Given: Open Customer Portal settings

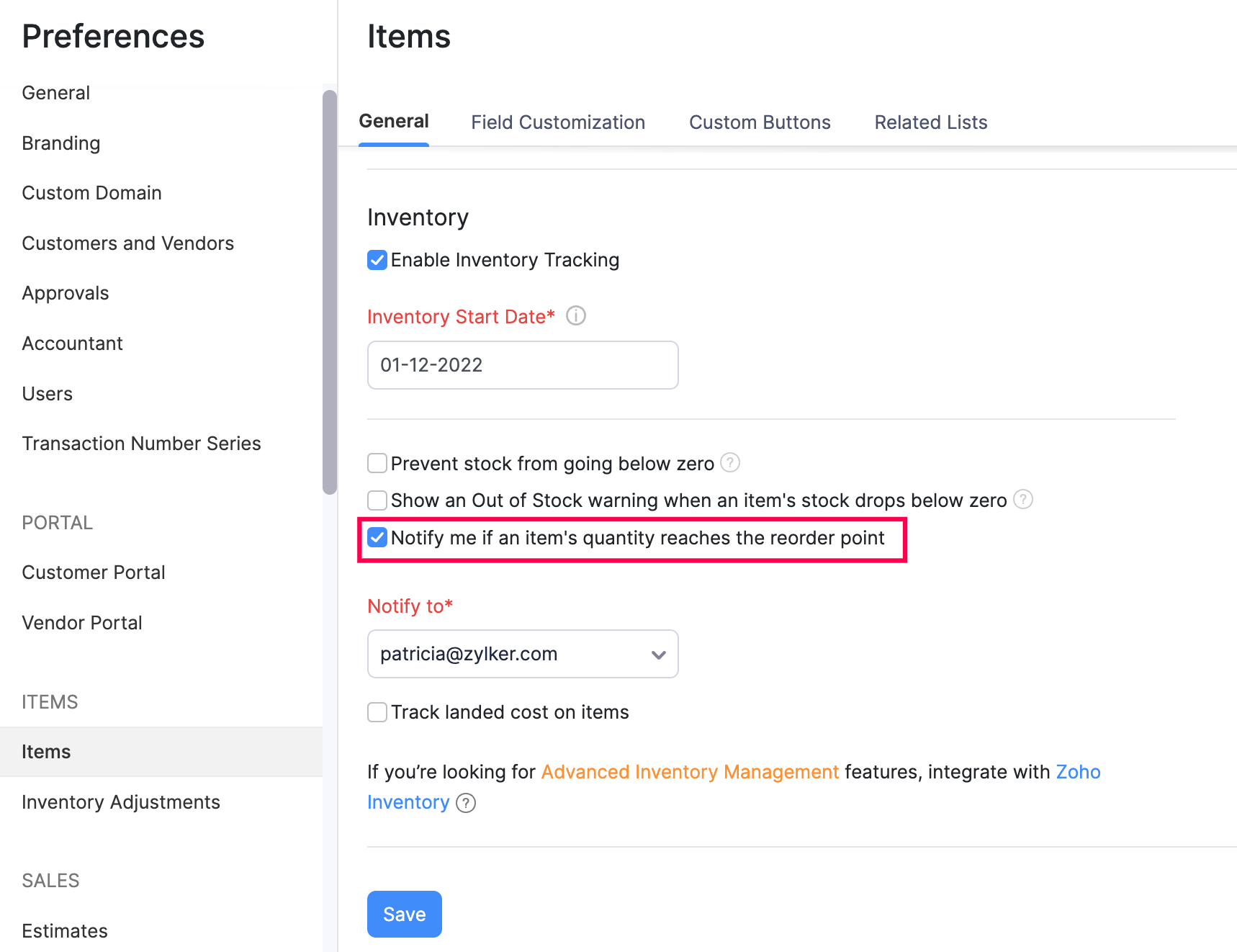Looking at the screenshot, I should point(93,572).
